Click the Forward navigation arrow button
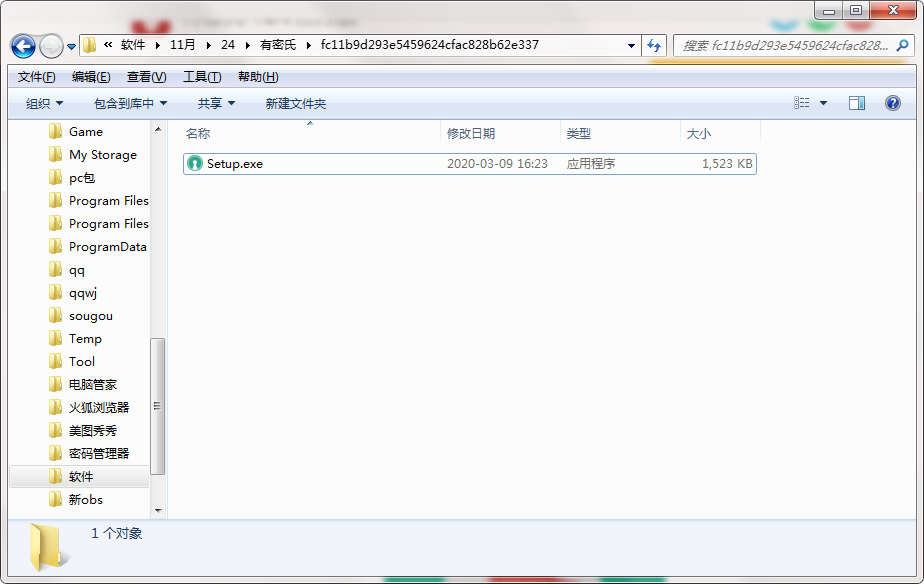This screenshot has height=584, width=924. pos(51,46)
